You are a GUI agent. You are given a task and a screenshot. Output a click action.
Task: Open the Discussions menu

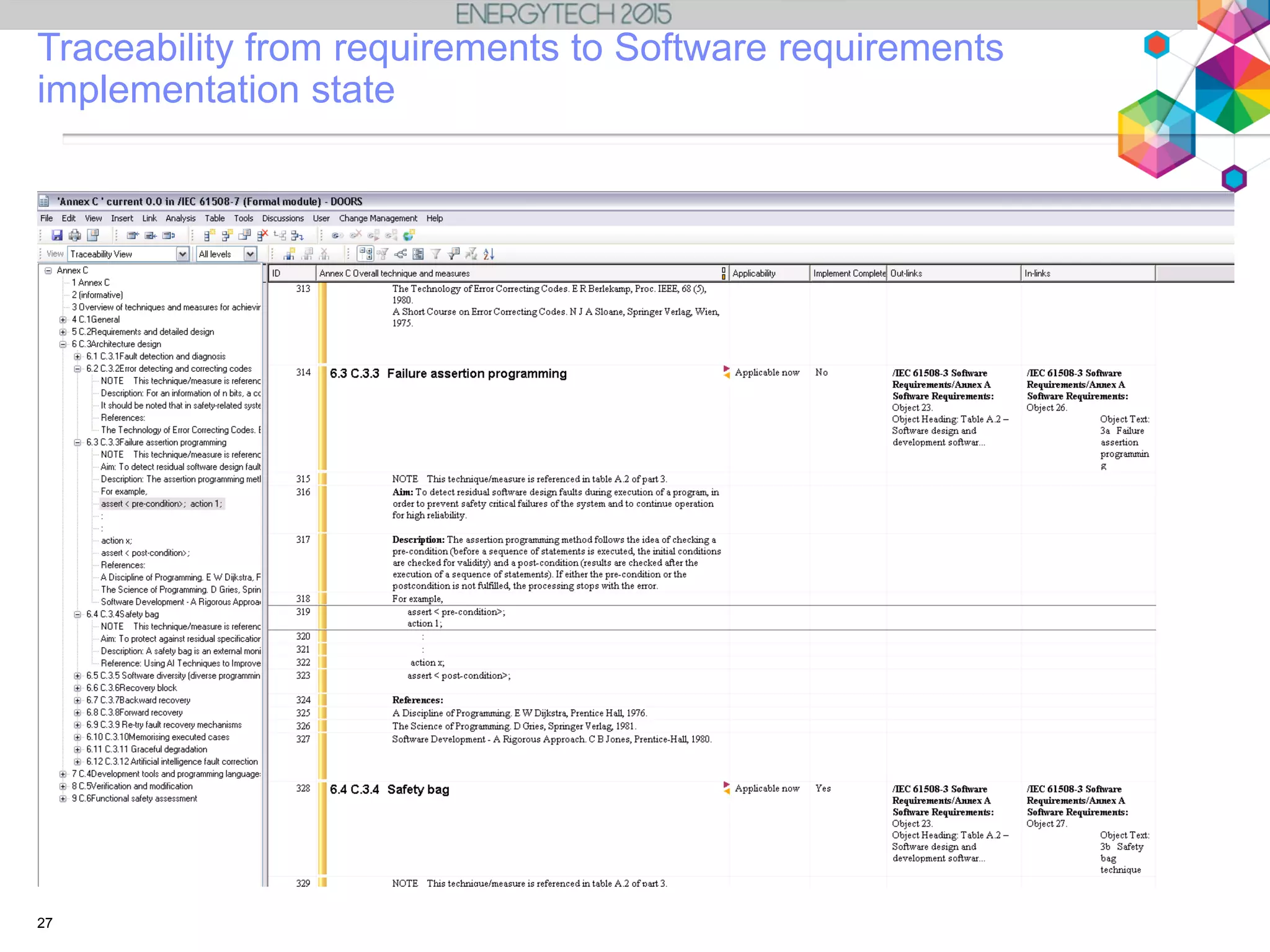(283, 218)
